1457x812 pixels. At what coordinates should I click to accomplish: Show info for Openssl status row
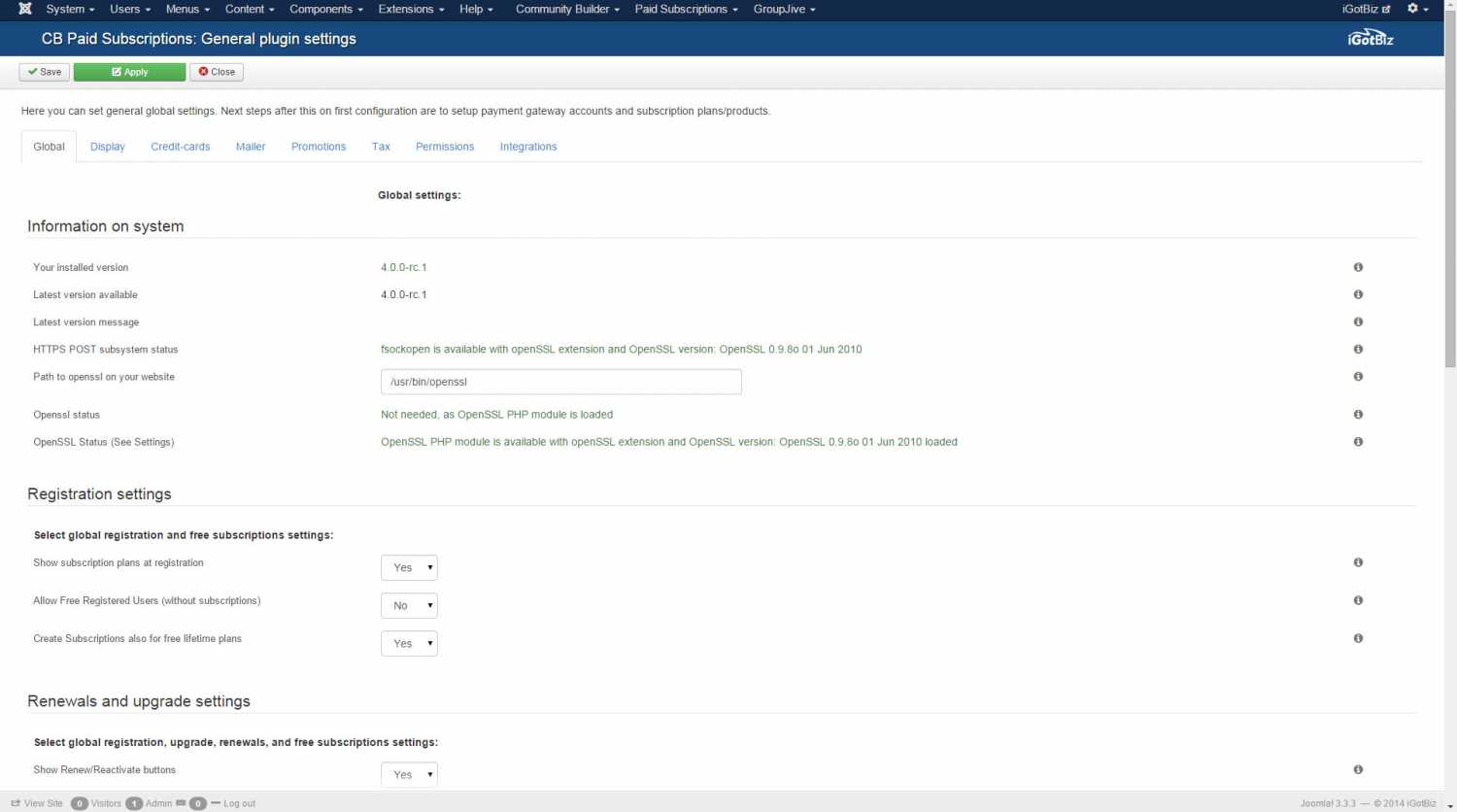(1358, 414)
